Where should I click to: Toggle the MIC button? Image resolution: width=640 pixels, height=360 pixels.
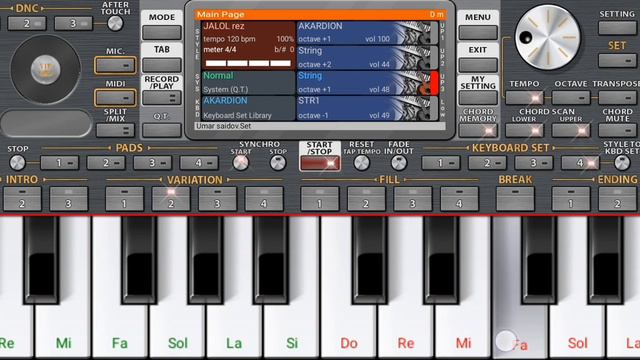click(115, 65)
